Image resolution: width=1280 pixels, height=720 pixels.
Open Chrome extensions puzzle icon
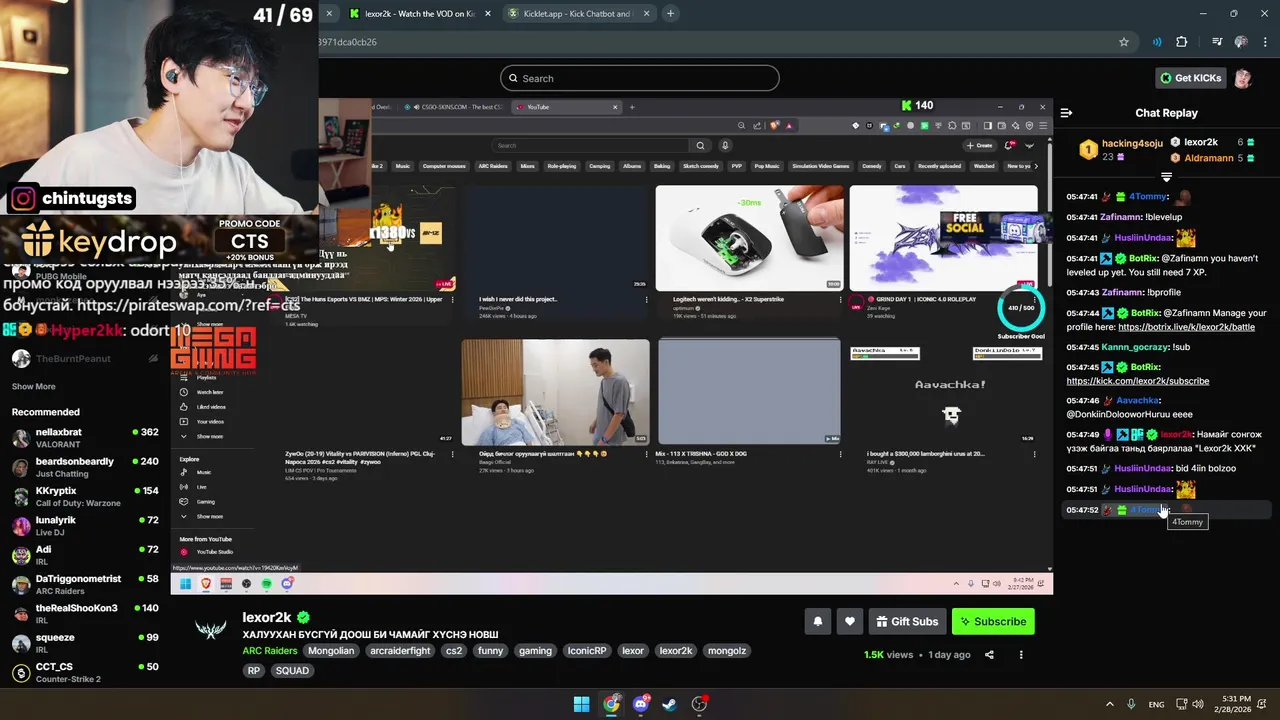(x=1182, y=42)
